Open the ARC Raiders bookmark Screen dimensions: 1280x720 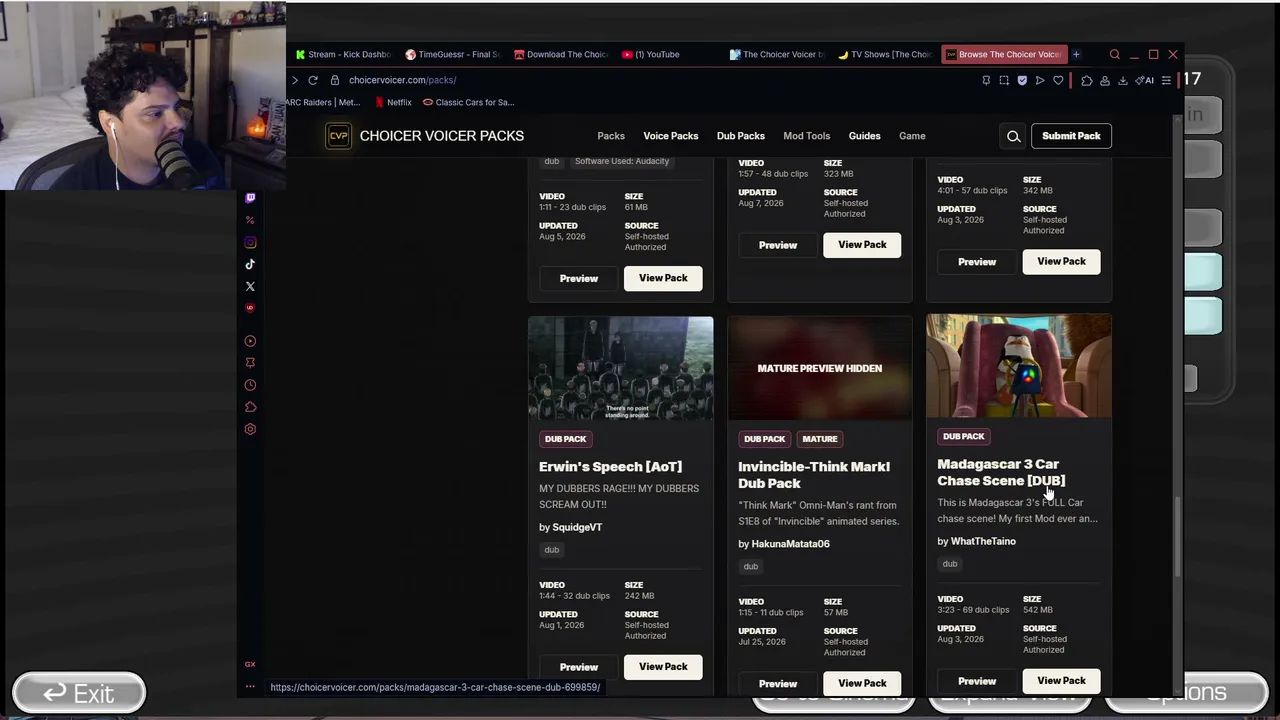click(323, 102)
